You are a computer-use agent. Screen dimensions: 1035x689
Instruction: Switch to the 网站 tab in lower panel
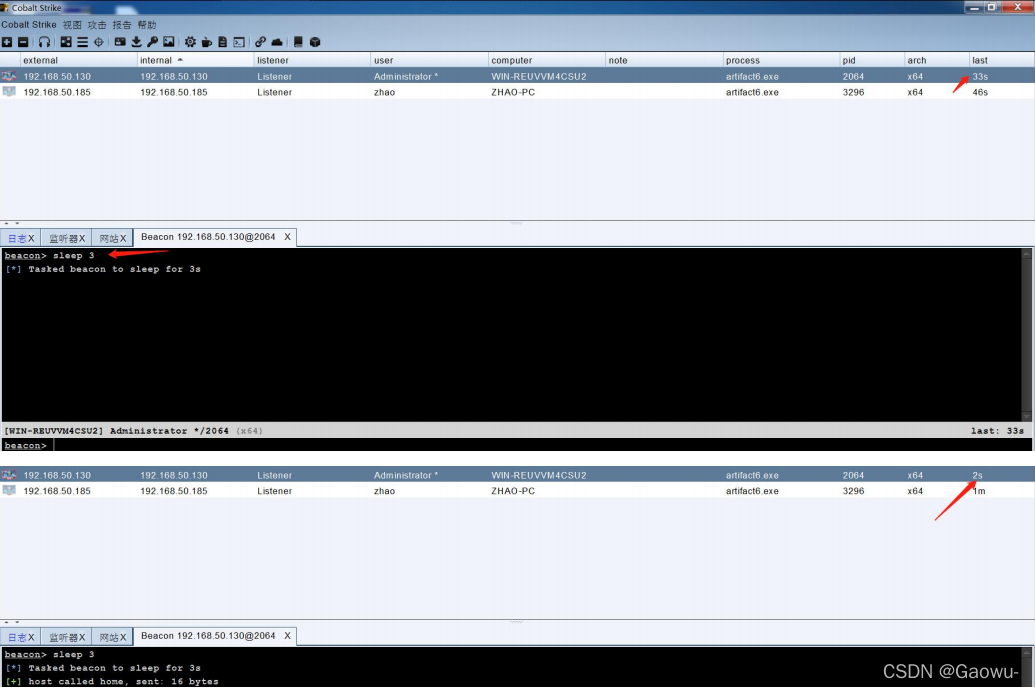click(109, 637)
